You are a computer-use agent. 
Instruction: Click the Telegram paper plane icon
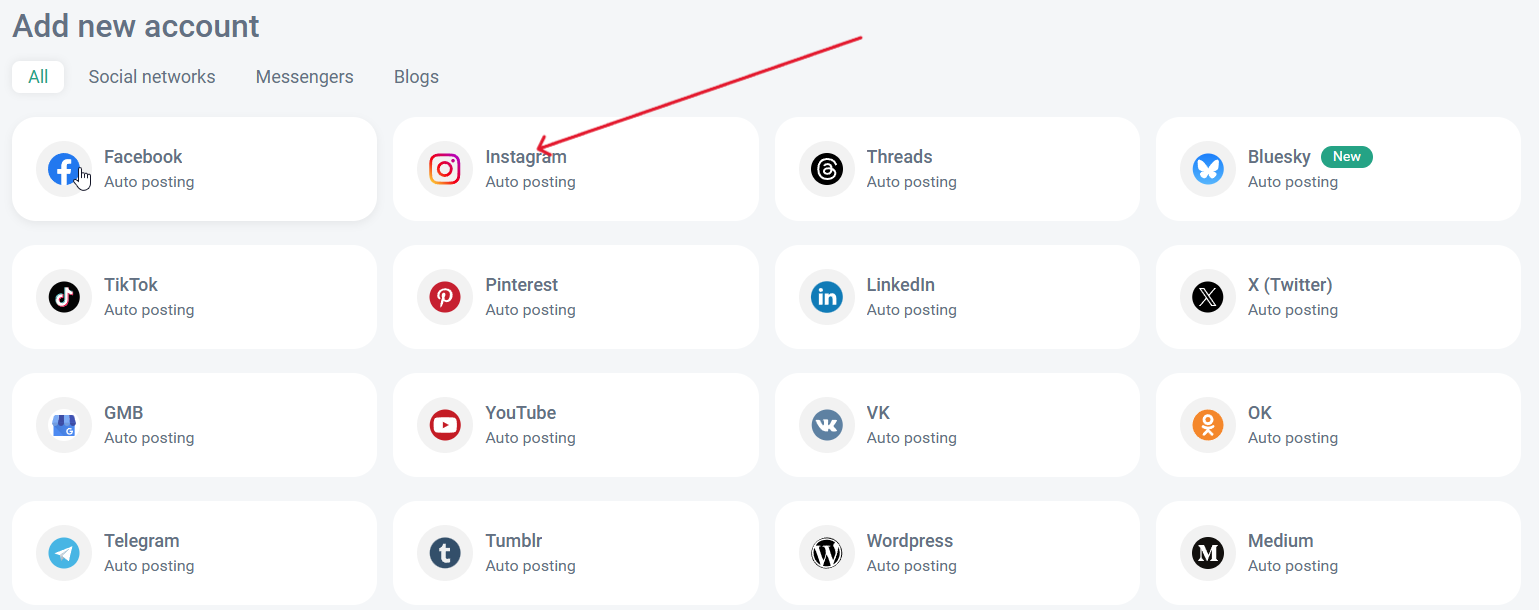[x=64, y=553]
